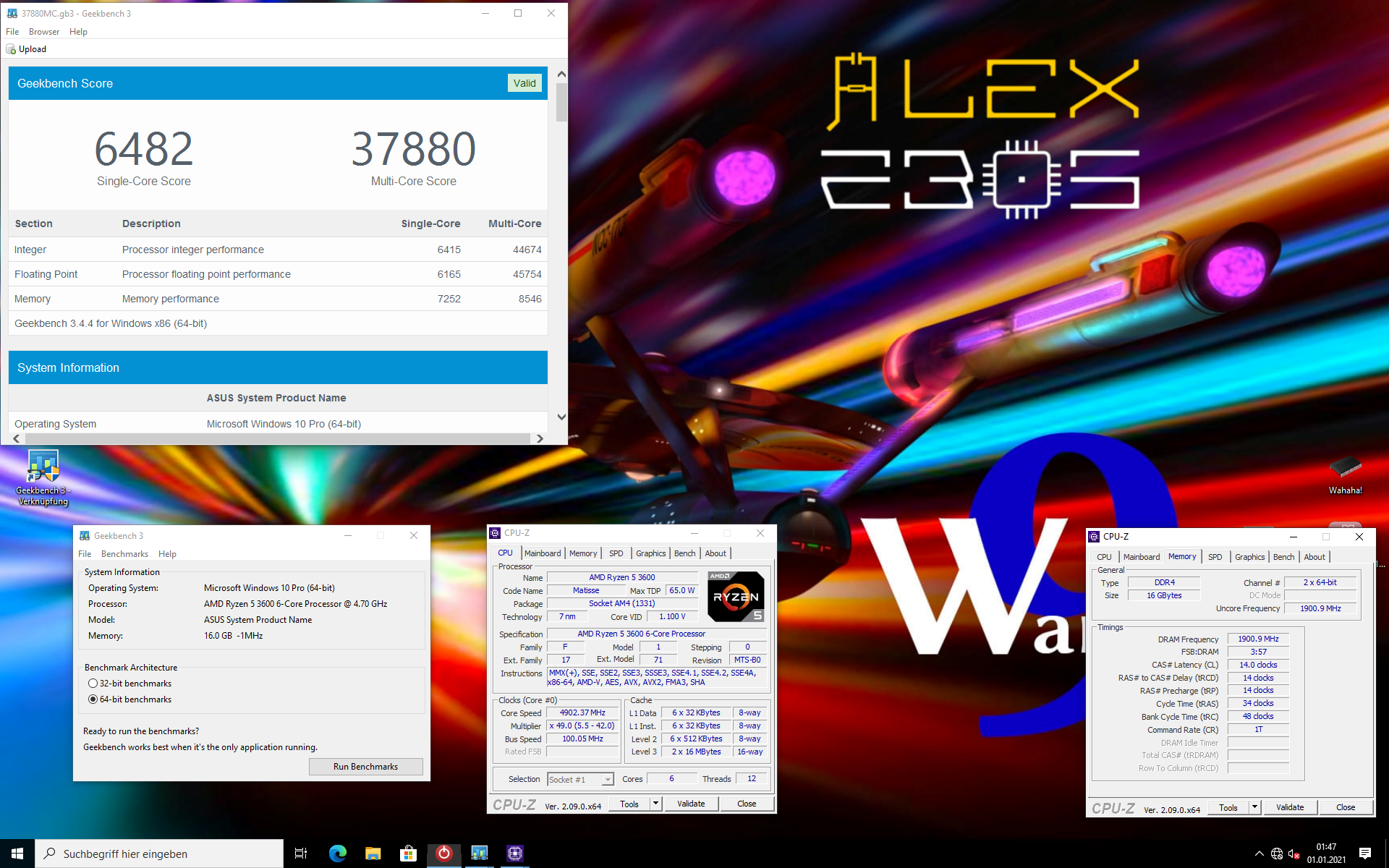This screenshot has width=1389, height=868.
Task: Open File menu in small Geekbench 3 window
Action: [x=85, y=554]
